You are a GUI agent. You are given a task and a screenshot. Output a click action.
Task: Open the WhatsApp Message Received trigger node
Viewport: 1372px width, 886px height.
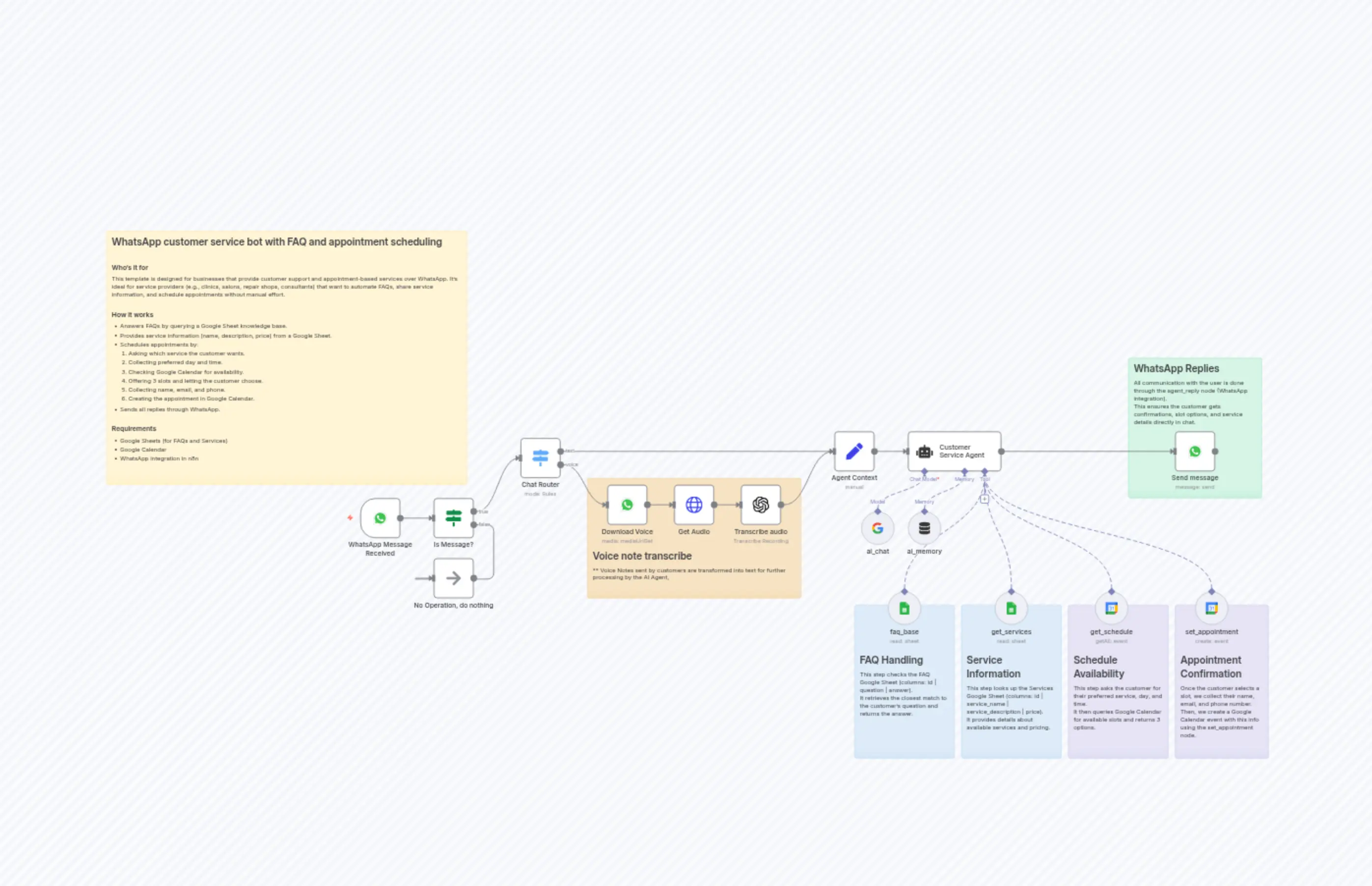click(x=381, y=518)
